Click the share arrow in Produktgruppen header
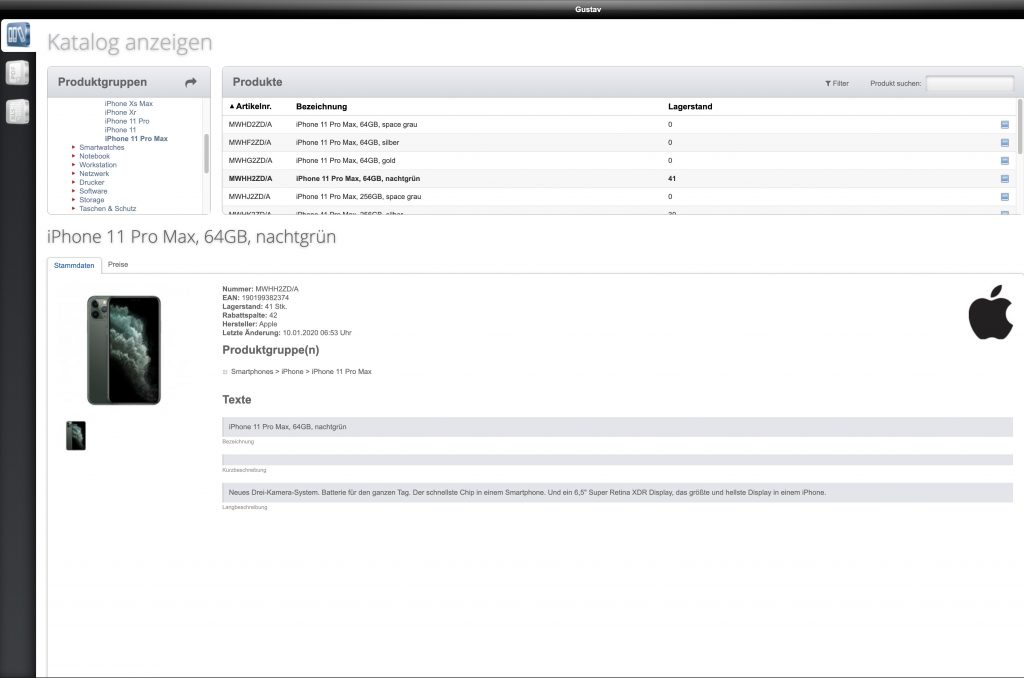 189,82
